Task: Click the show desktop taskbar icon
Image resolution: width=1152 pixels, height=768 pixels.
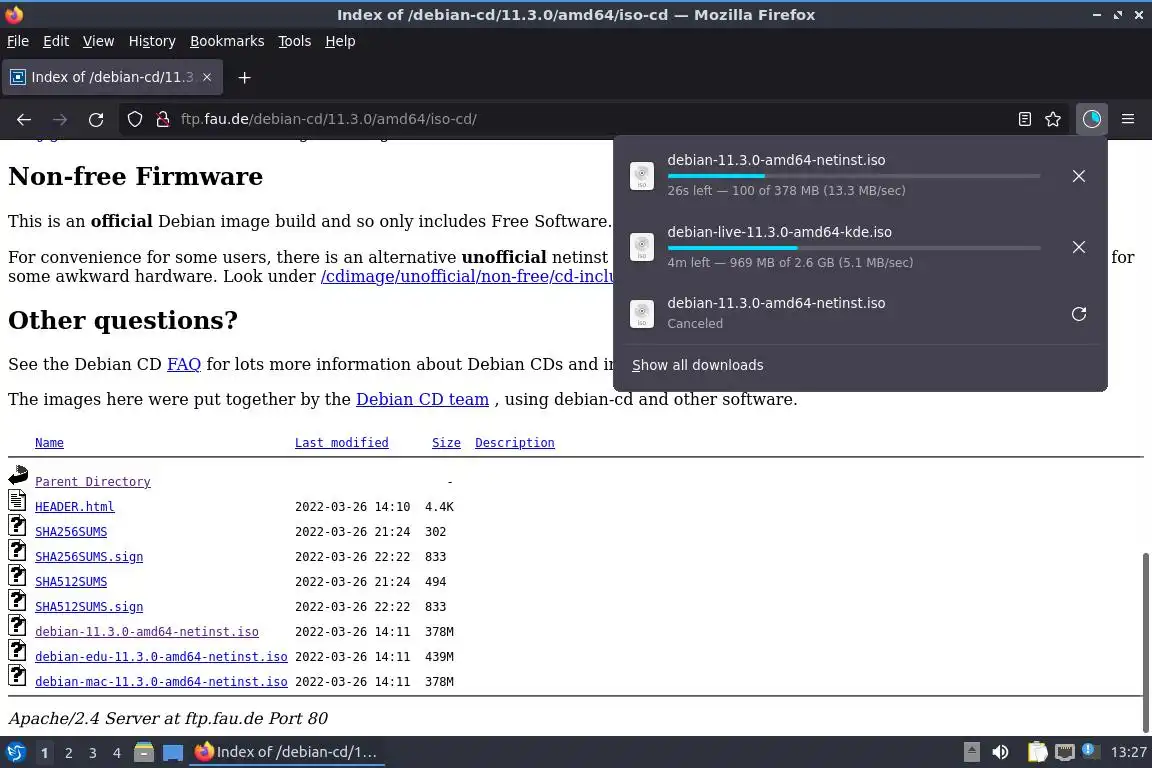Action: click(173, 752)
